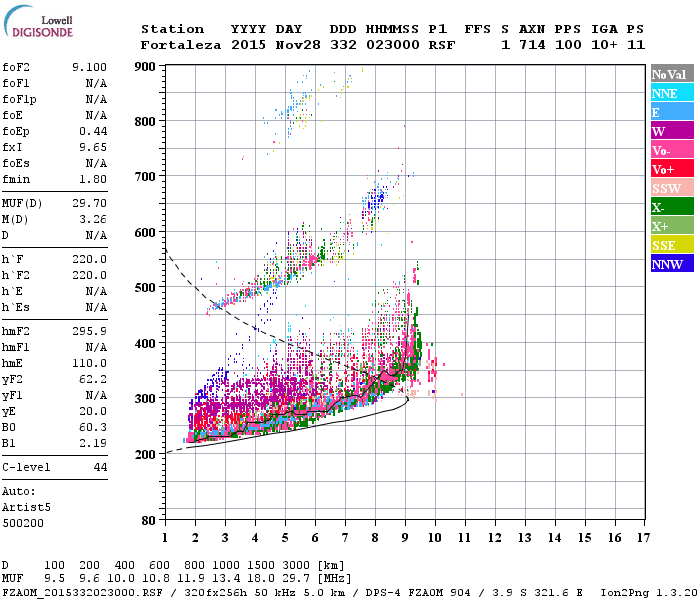Select the year 2015 in header
The image size is (700, 600).
pyautogui.click(x=248, y=45)
